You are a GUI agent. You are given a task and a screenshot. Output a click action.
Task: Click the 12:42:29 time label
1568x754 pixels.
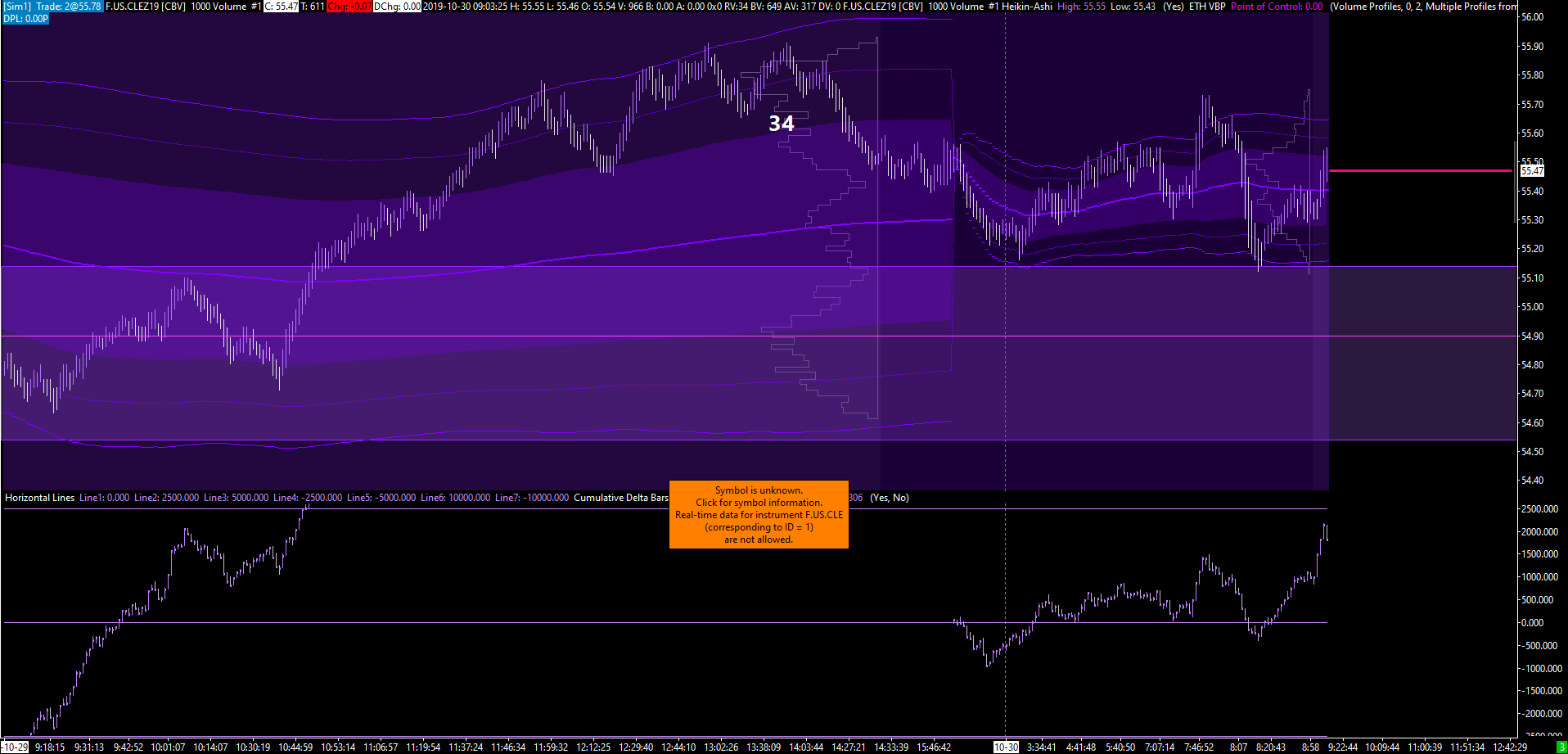[x=1510, y=747]
